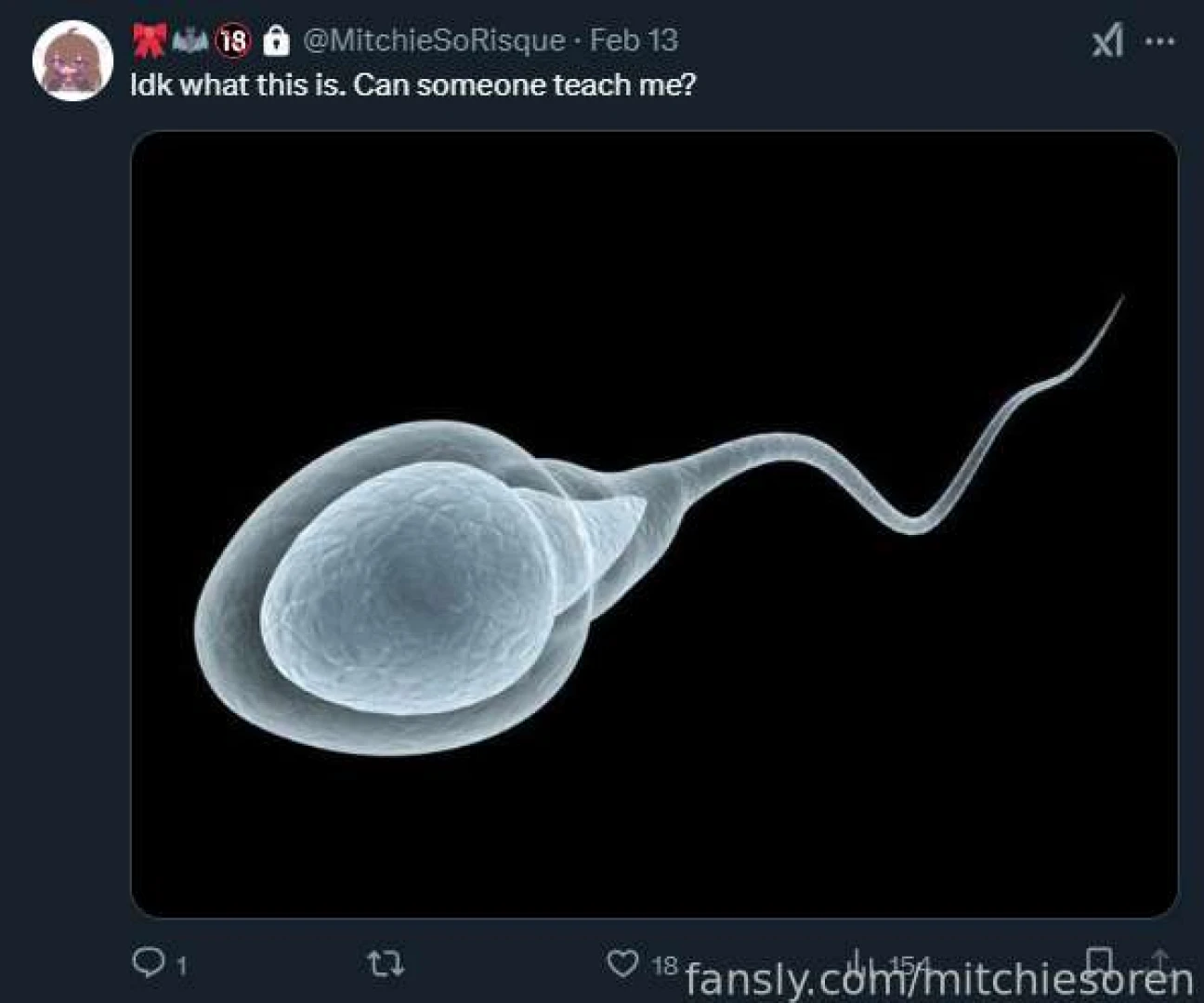The width and height of the screenshot is (1204, 1003).
Task: Click the Grok xI icon
Action: (1107, 41)
